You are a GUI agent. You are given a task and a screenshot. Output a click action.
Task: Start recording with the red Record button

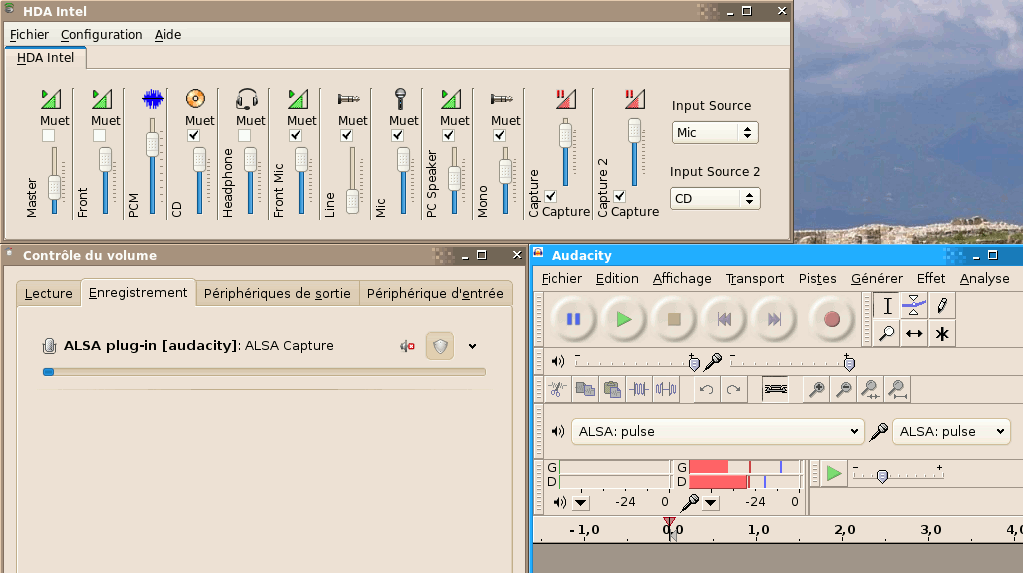[x=831, y=319]
